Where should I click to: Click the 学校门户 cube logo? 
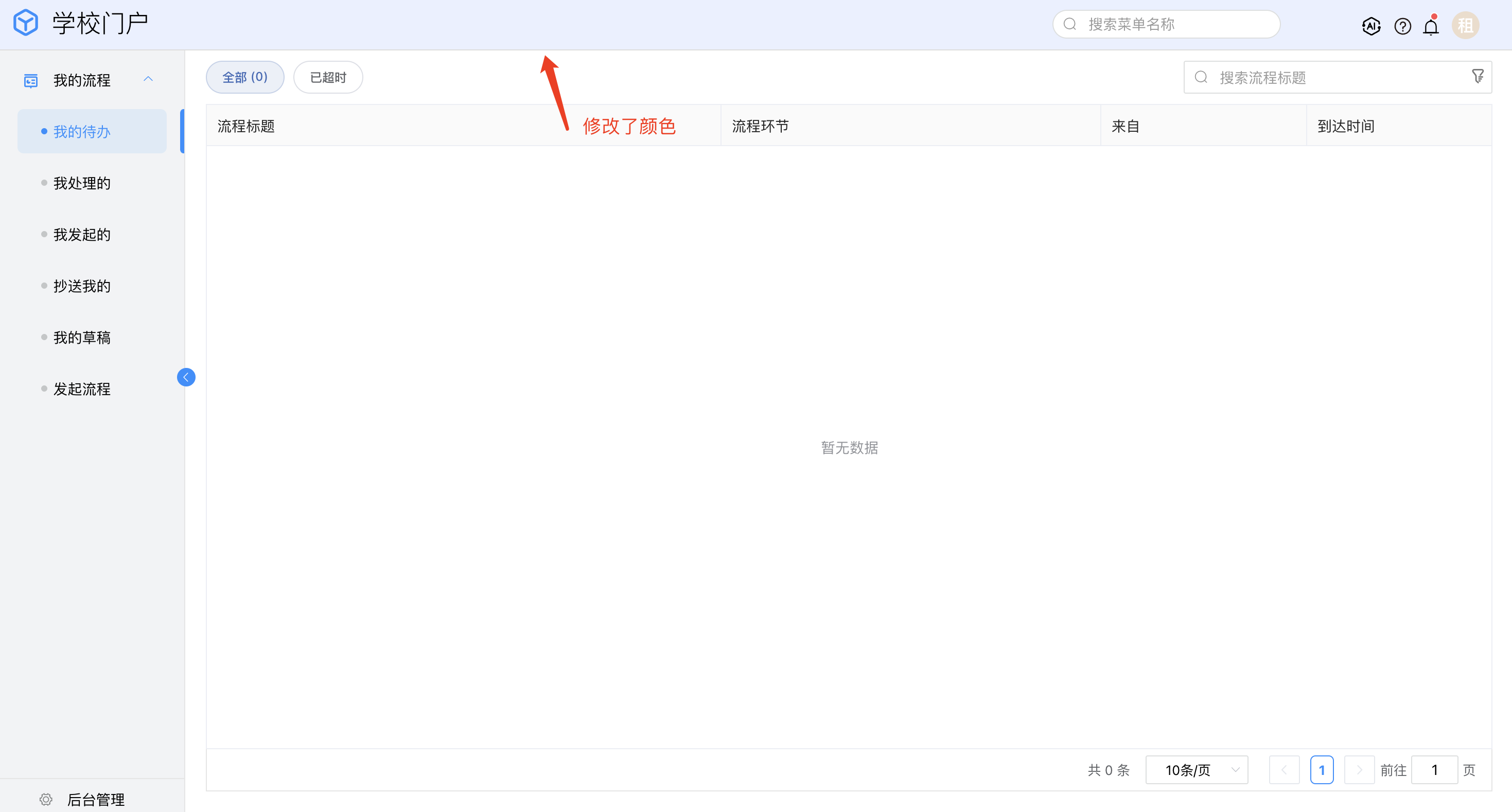pos(26,24)
